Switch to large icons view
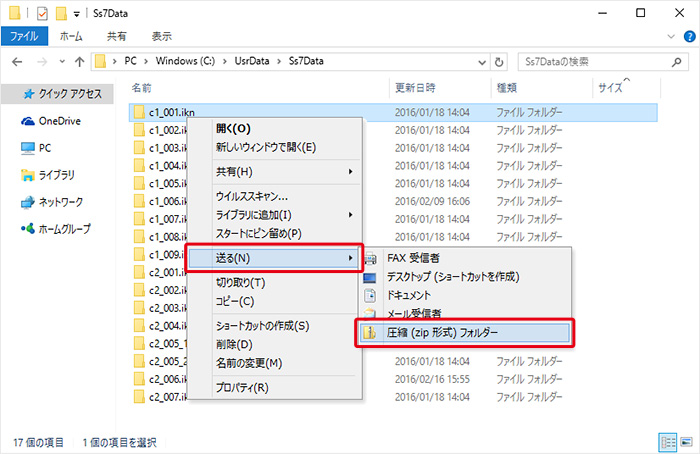The width and height of the screenshot is (700, 454). coord(687,443)
